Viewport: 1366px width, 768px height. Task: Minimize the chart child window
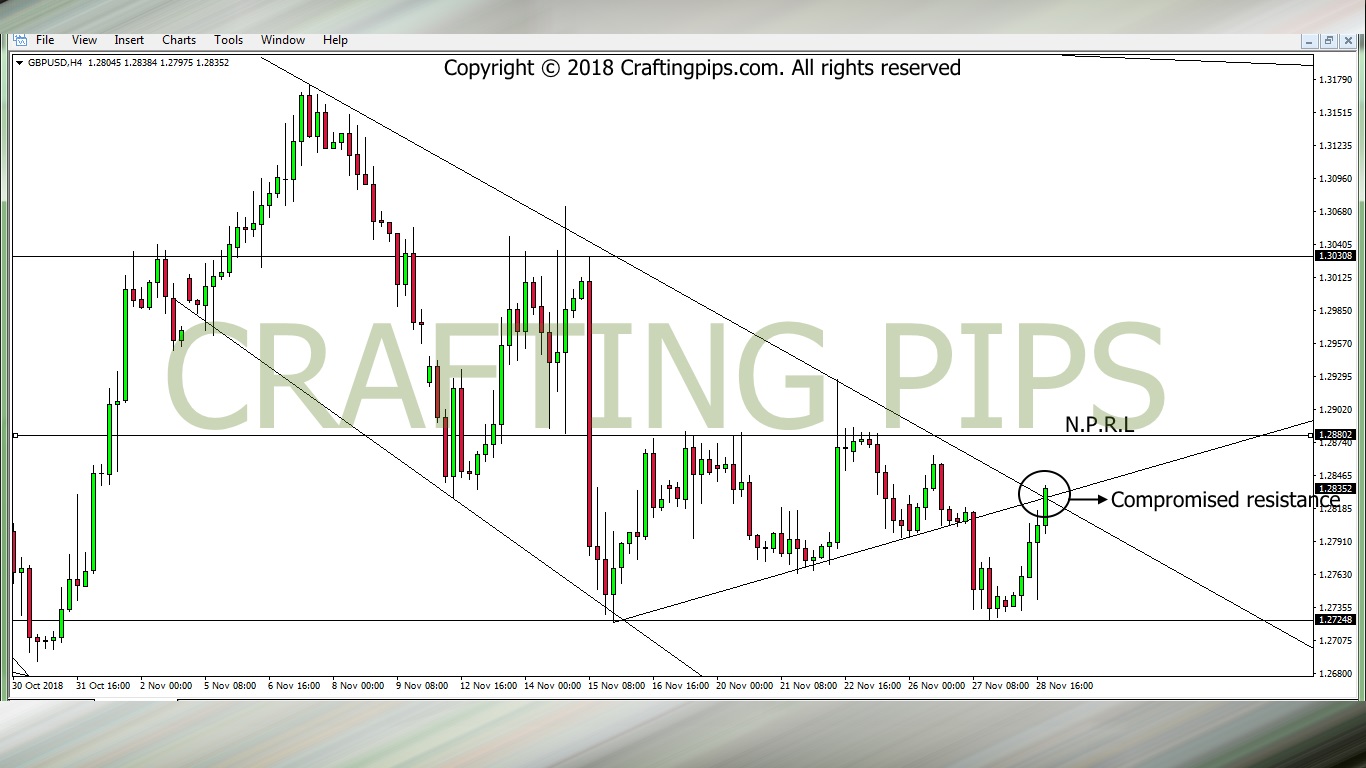pos(1310,41)
